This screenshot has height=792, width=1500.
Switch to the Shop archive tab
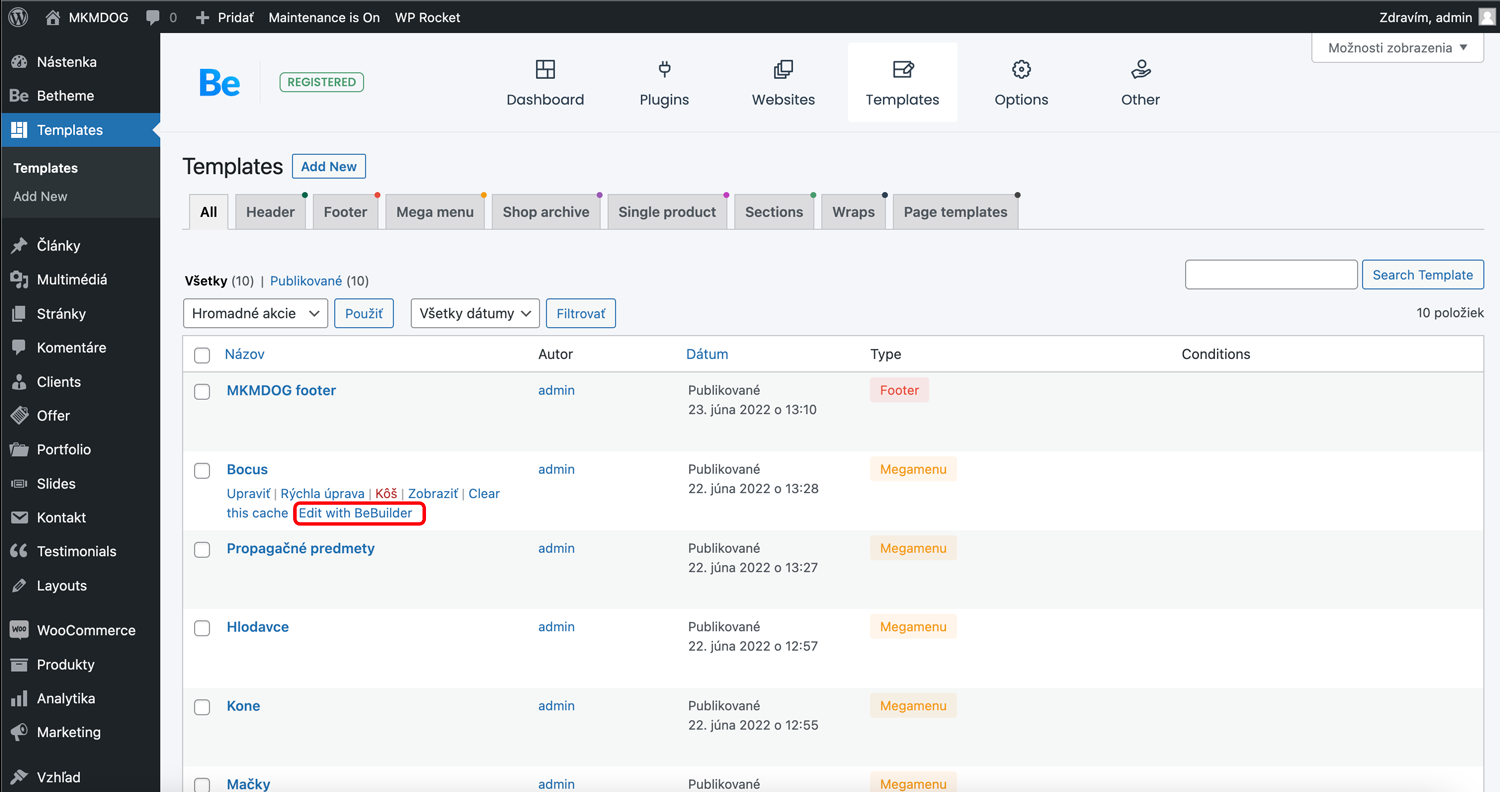(546, 212)
